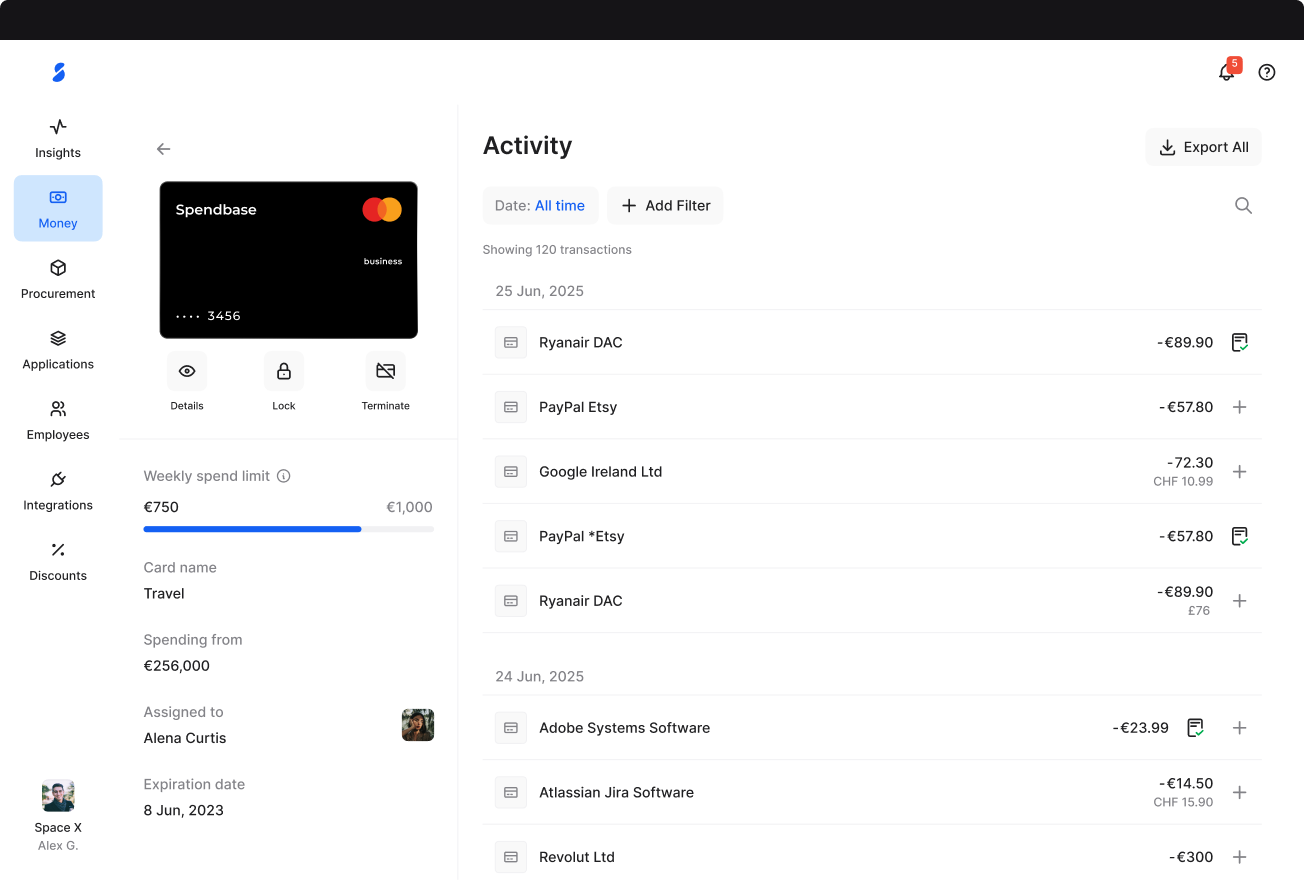
Task: Select the Revolut Ltd transaction name
Action: coord(577,857)
